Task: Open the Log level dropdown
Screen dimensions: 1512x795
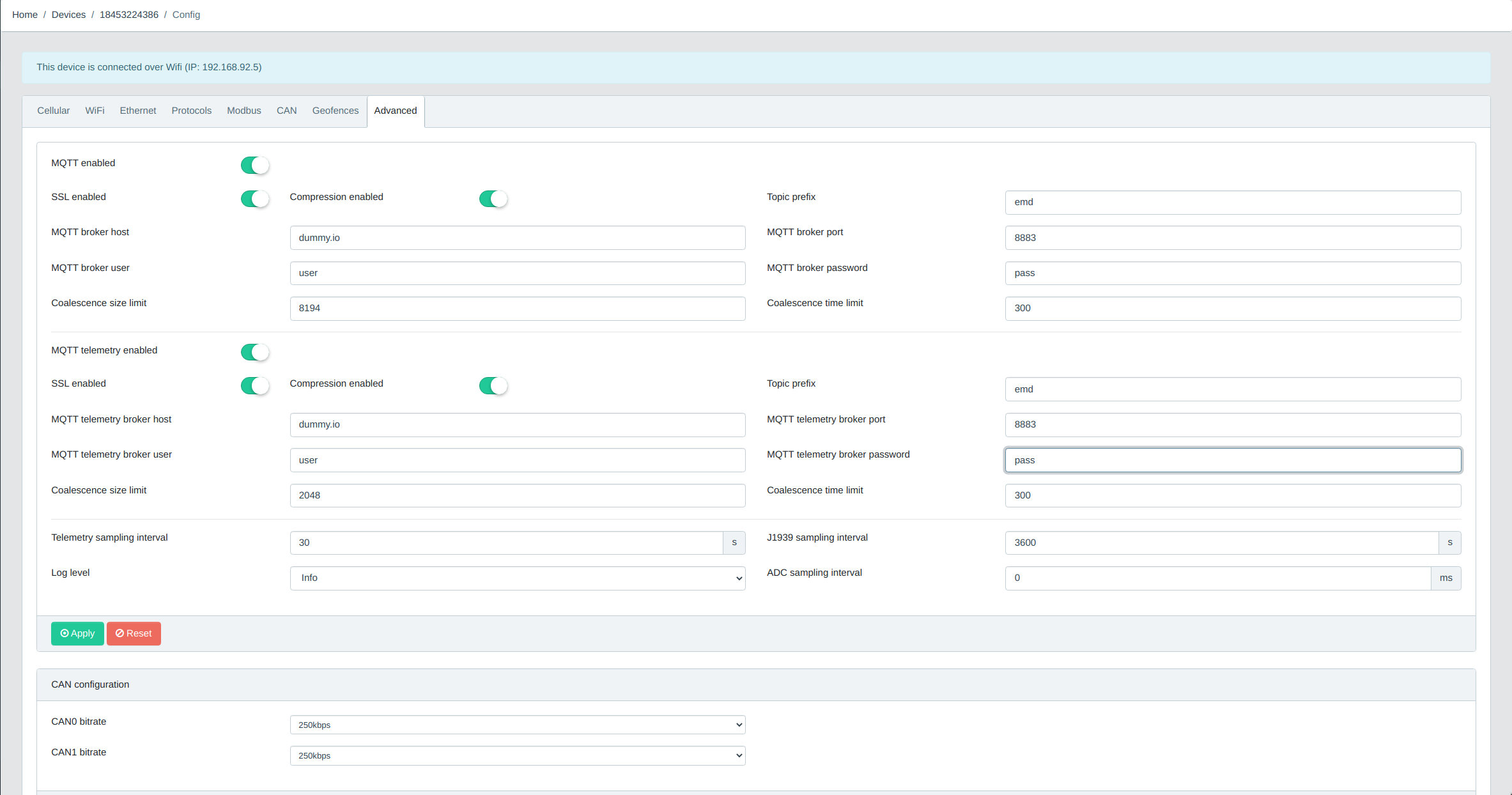Action: point(517,578)
